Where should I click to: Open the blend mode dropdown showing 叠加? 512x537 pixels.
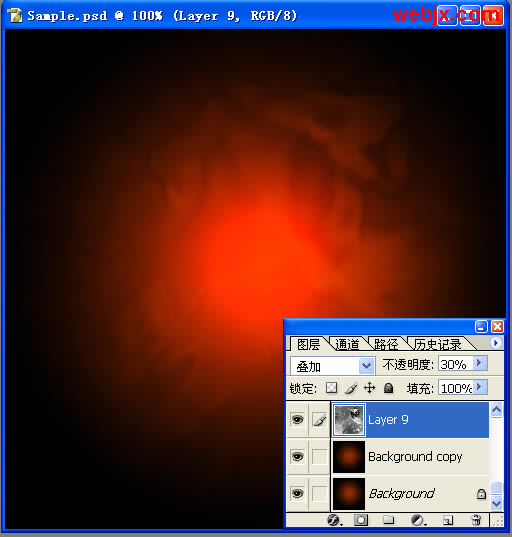point(333,366)
